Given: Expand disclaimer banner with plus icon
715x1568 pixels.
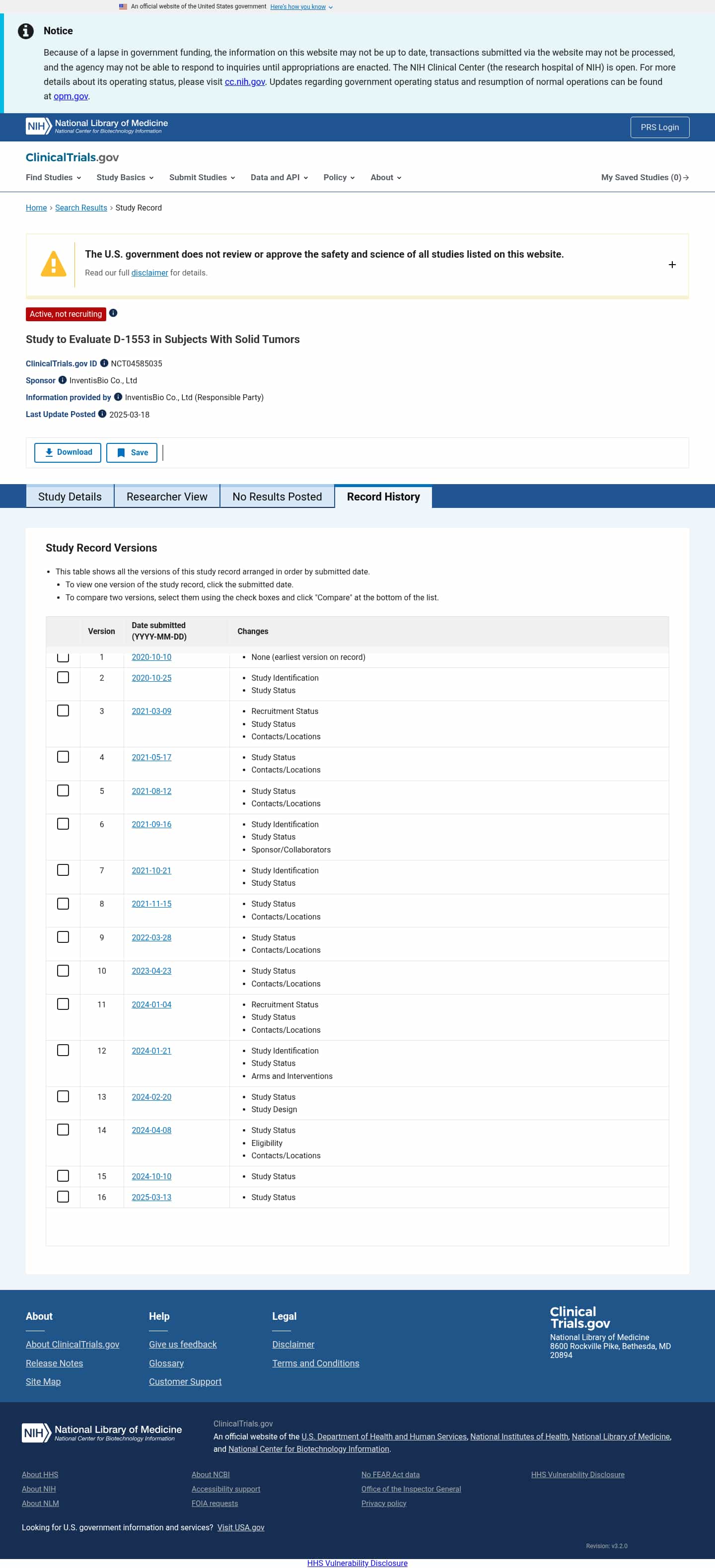Looking at the screenshot, I should coord(672,265).
